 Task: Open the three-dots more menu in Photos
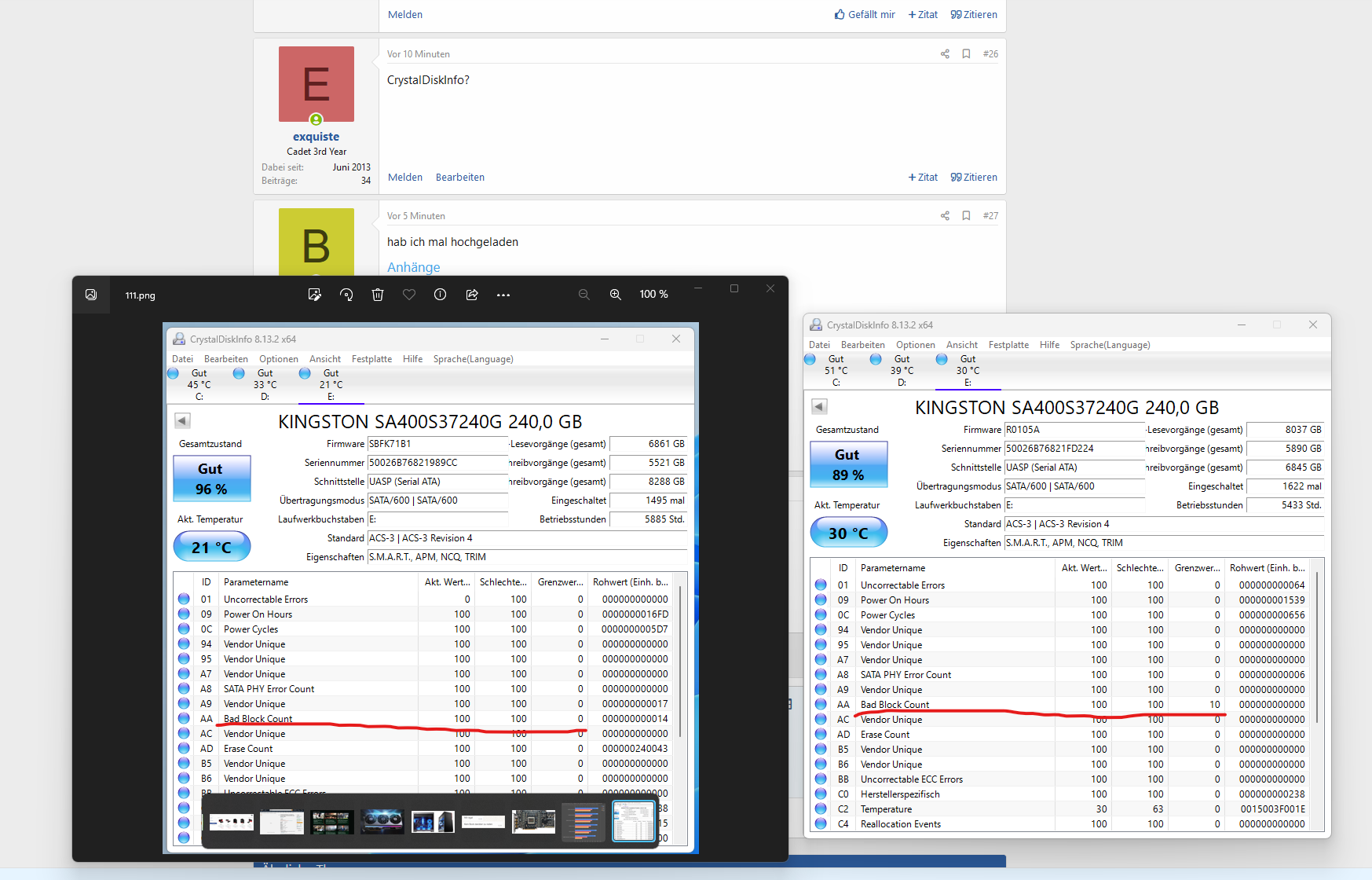click(x=503, y=295)
